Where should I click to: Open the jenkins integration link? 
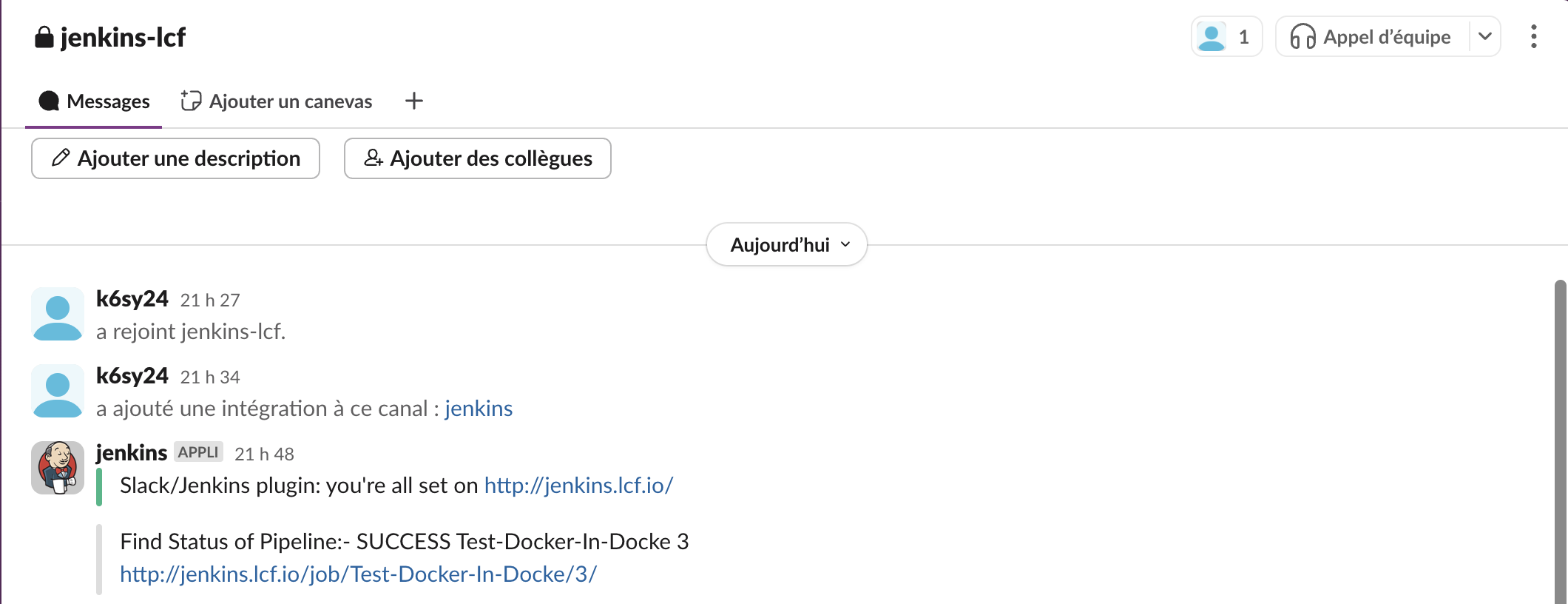click(x=479, y=409)
